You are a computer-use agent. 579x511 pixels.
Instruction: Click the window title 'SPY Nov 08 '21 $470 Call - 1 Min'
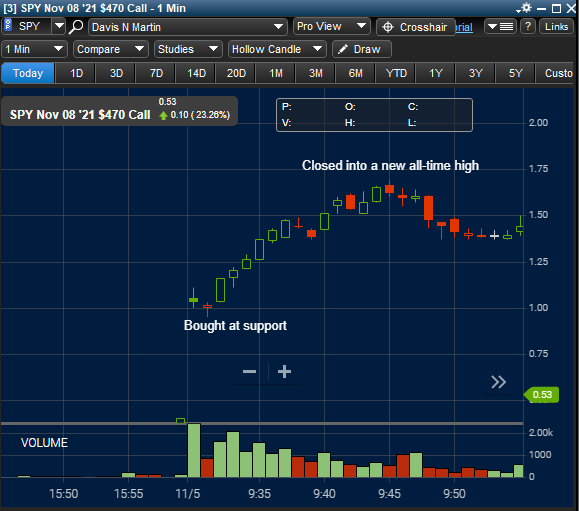[103, 8]
